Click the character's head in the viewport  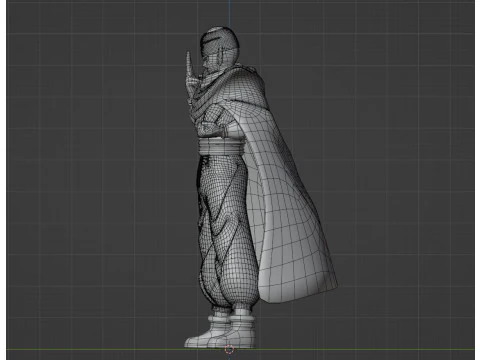219,47
